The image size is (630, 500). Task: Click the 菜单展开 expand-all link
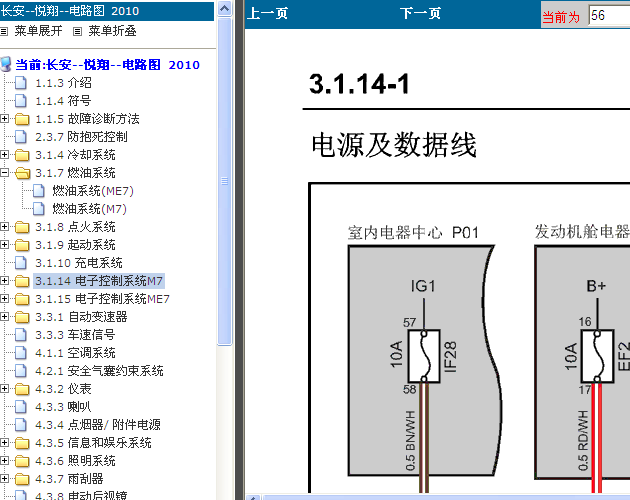[39, 31]
